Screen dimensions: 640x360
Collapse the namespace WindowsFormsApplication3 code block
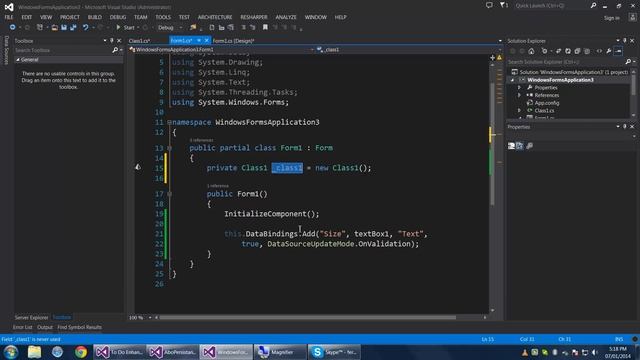point(169,122)
